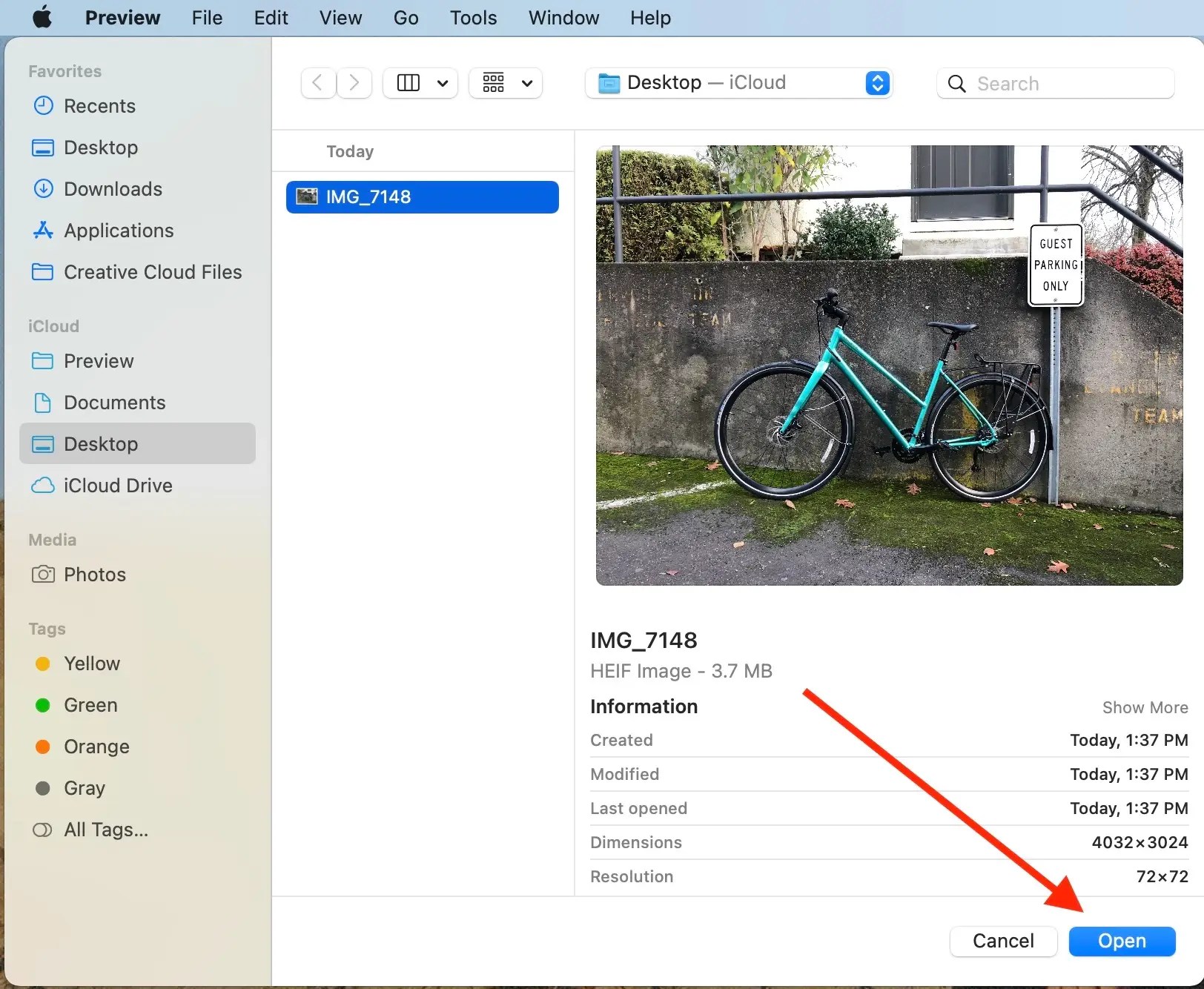This screenshot has height=989, width=1204.
Task: Open the Edit menu
Action: [271, 17]
